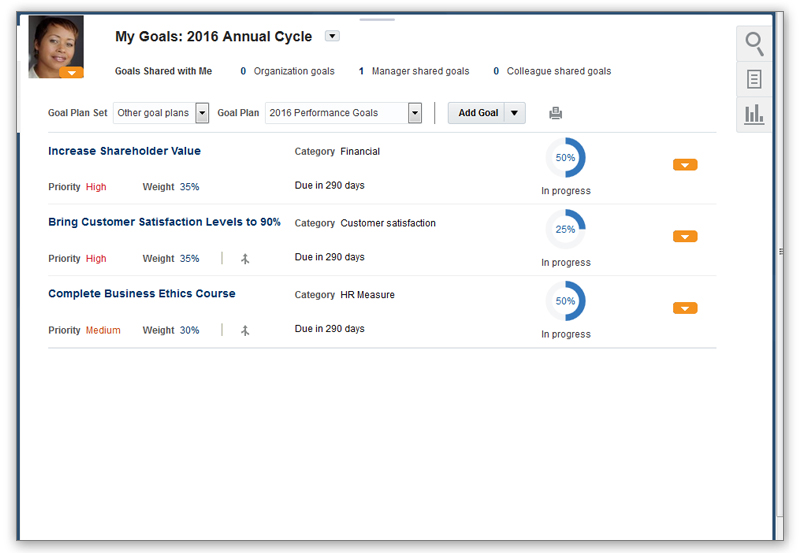Open orange actions menu for Business Ethics Course
This screenshot has height=553, width=800.
pyautogui.click(x=685, y=308)
